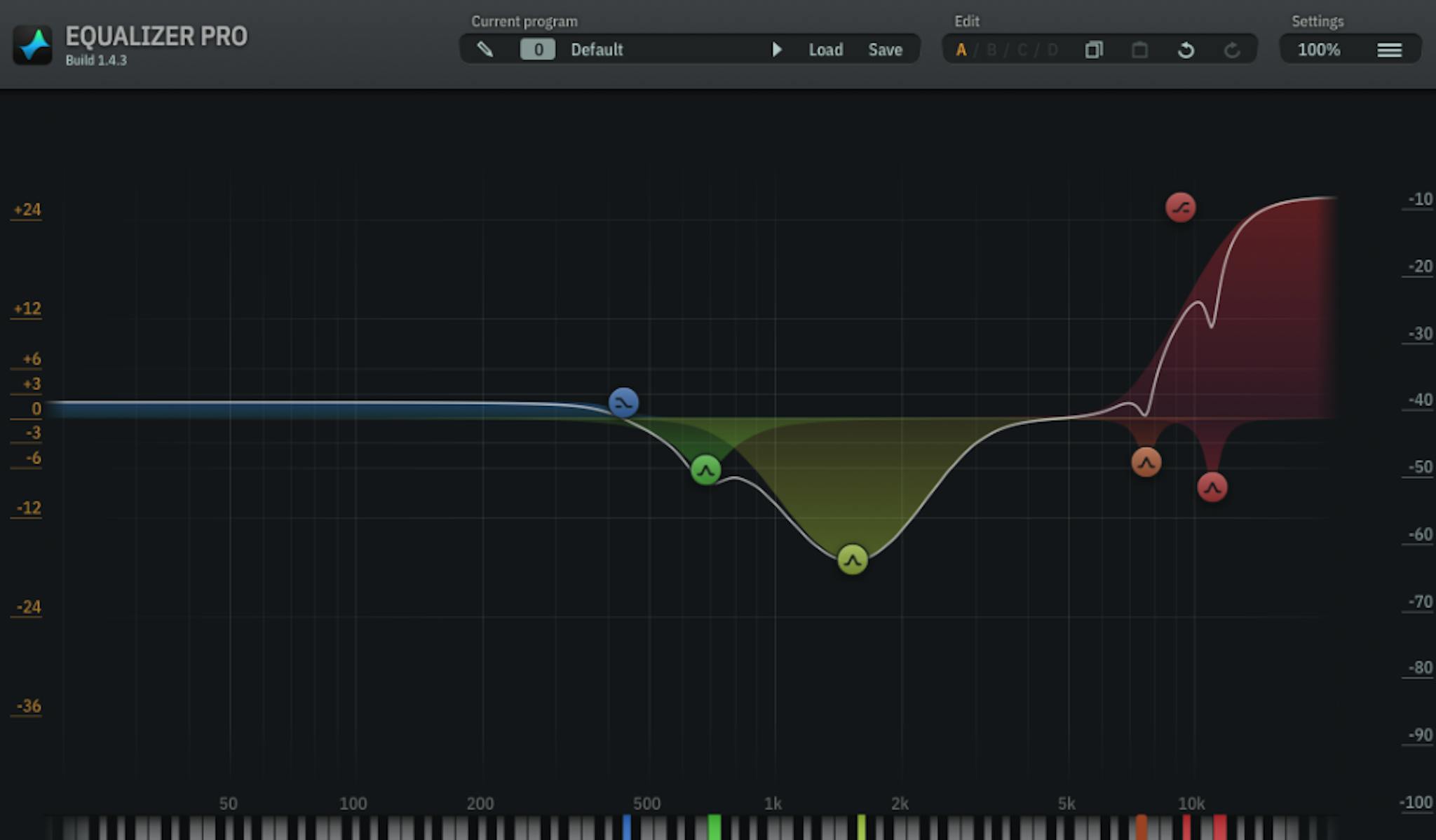Switch to edit state D

click(x=1052, y=50)
